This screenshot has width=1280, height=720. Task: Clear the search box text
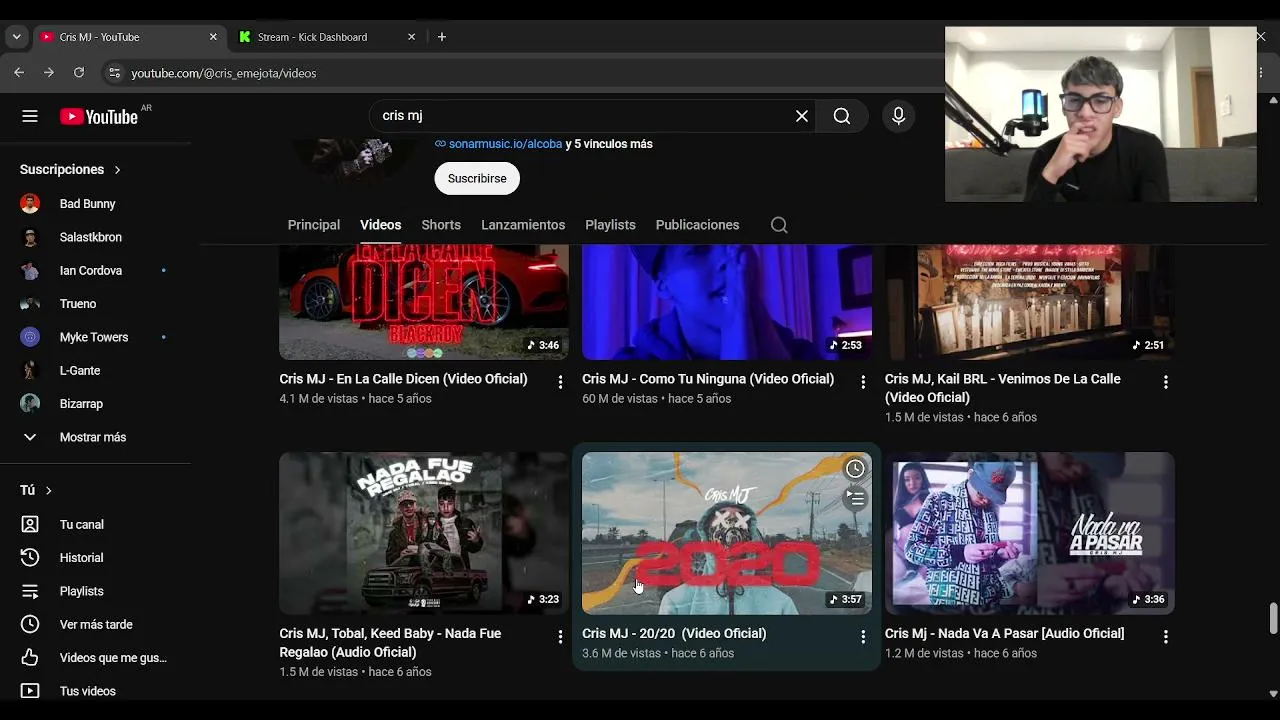(x=802, y=116)
